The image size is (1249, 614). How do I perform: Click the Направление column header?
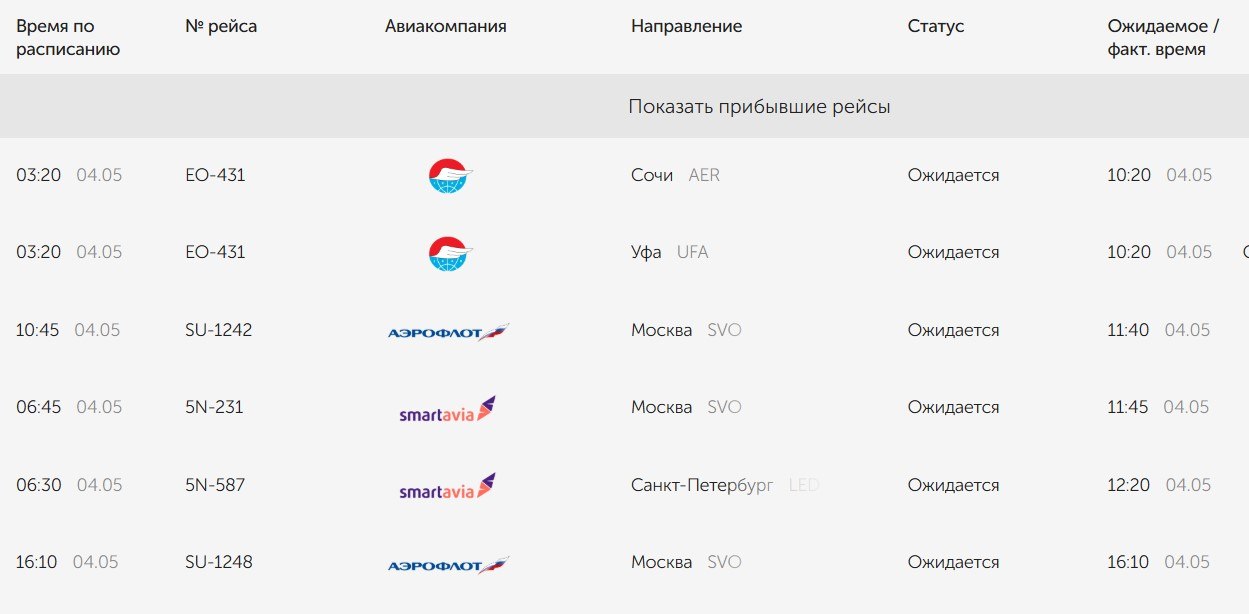686,27
